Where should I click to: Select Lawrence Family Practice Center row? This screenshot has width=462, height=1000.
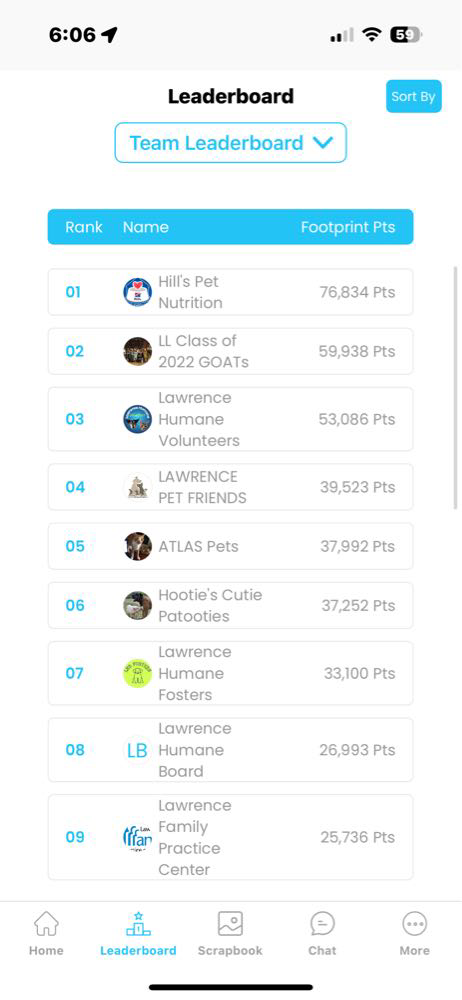pos(230,837)
